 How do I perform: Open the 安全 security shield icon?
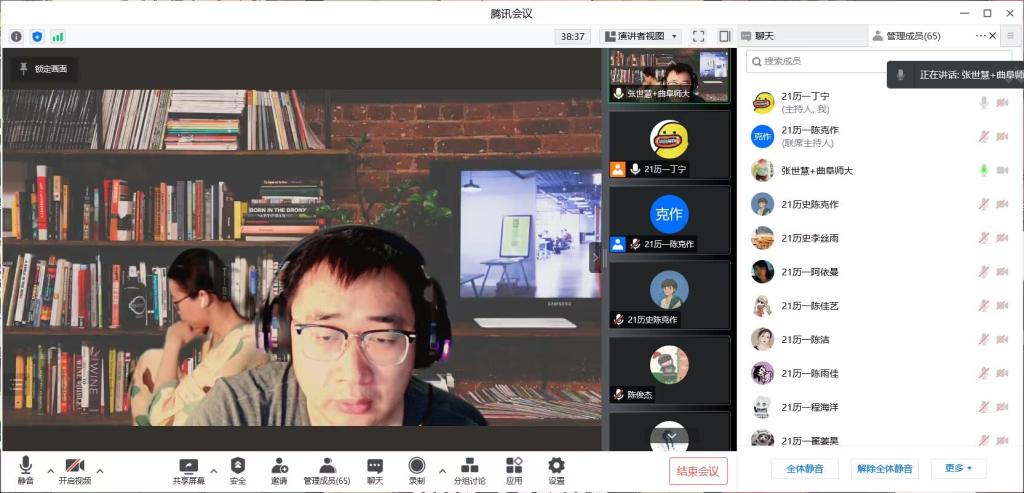pos(238,470)
